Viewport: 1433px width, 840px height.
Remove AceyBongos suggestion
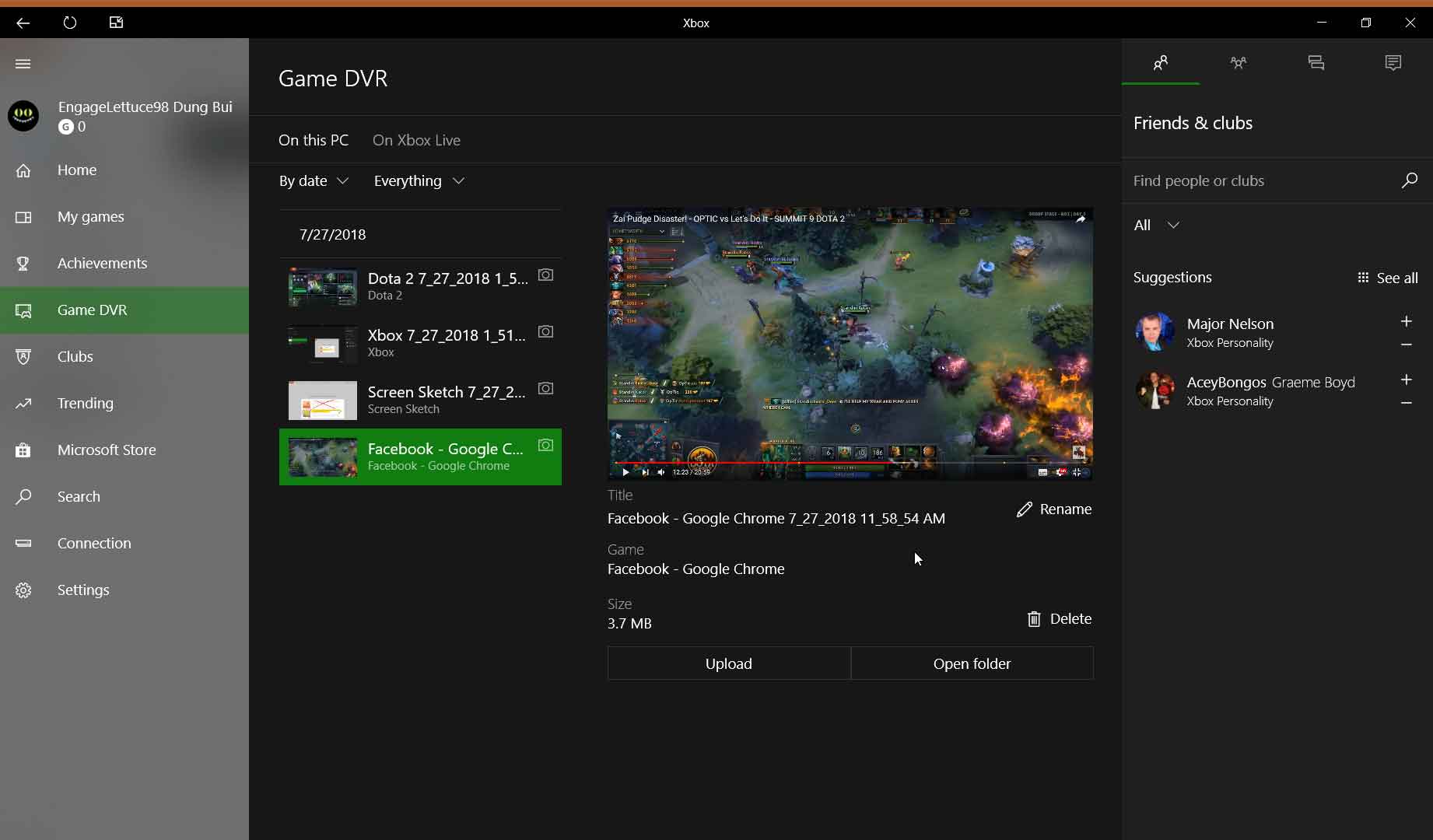(x=1406, y=402)
